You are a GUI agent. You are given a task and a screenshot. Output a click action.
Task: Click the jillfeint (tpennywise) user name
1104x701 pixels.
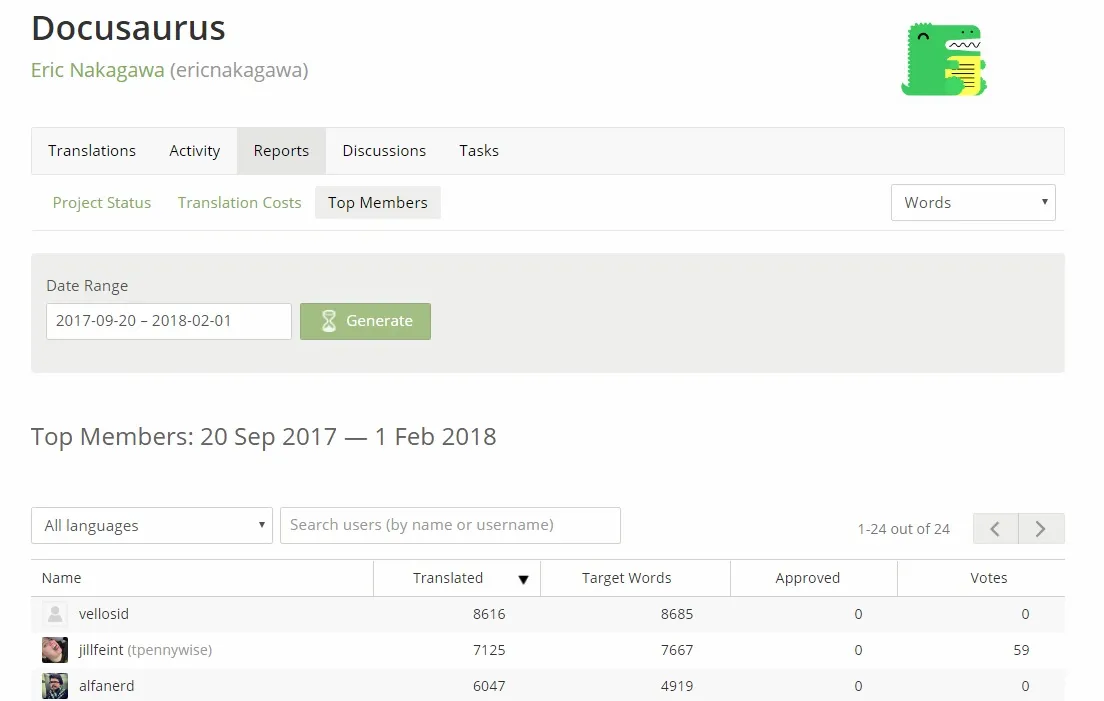(x=145, y=650)
